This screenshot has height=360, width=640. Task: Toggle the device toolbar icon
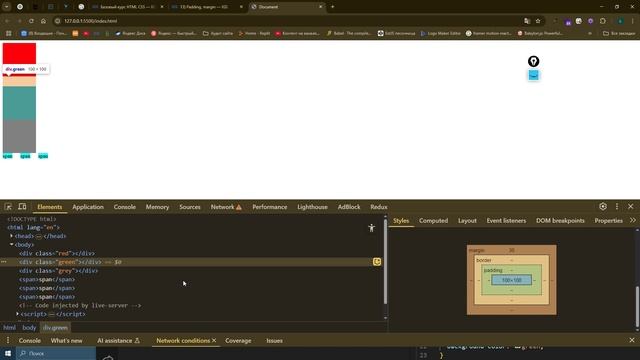click(22, 207)
